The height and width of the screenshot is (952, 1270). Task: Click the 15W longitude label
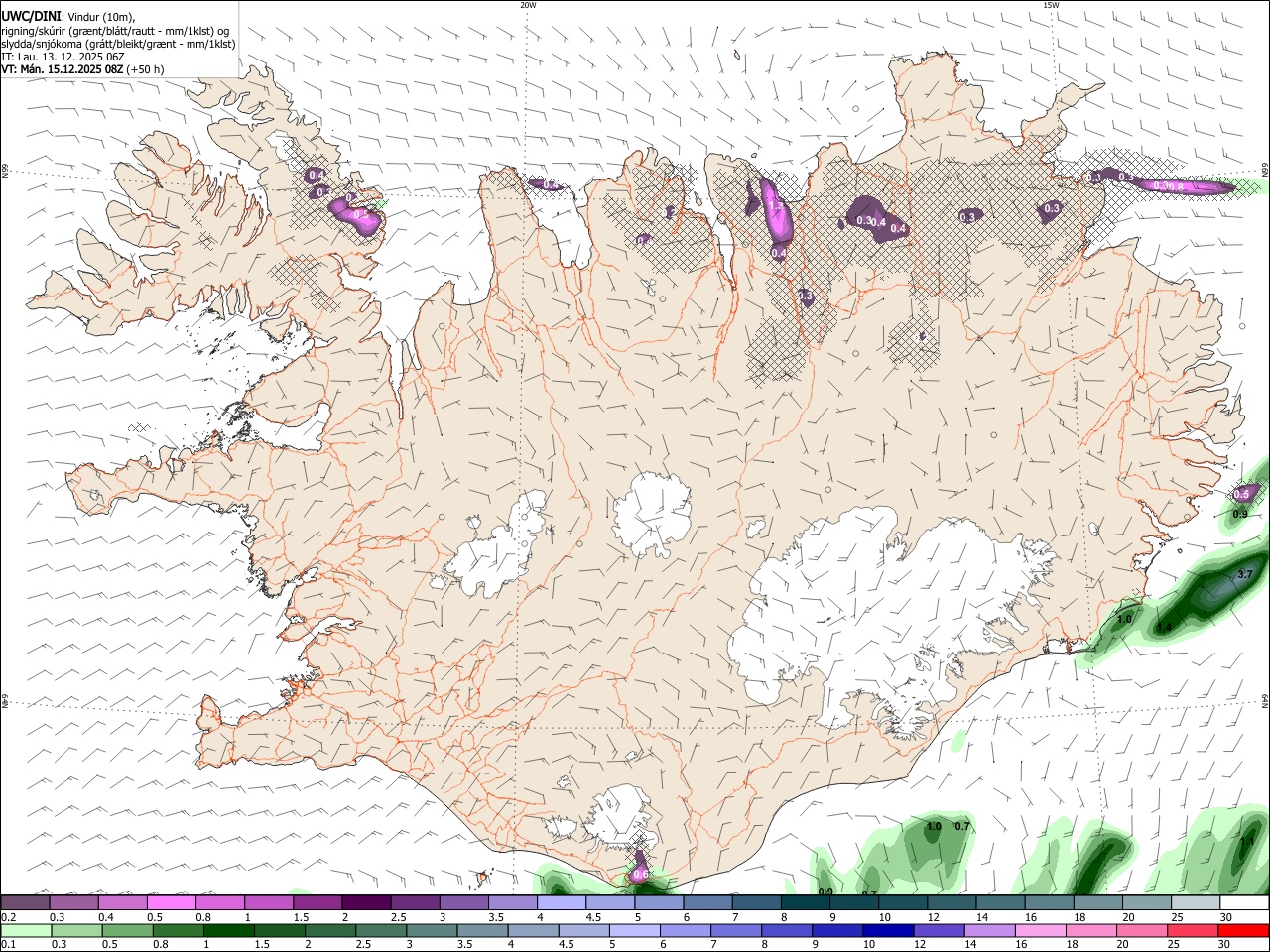[1051, 5]
